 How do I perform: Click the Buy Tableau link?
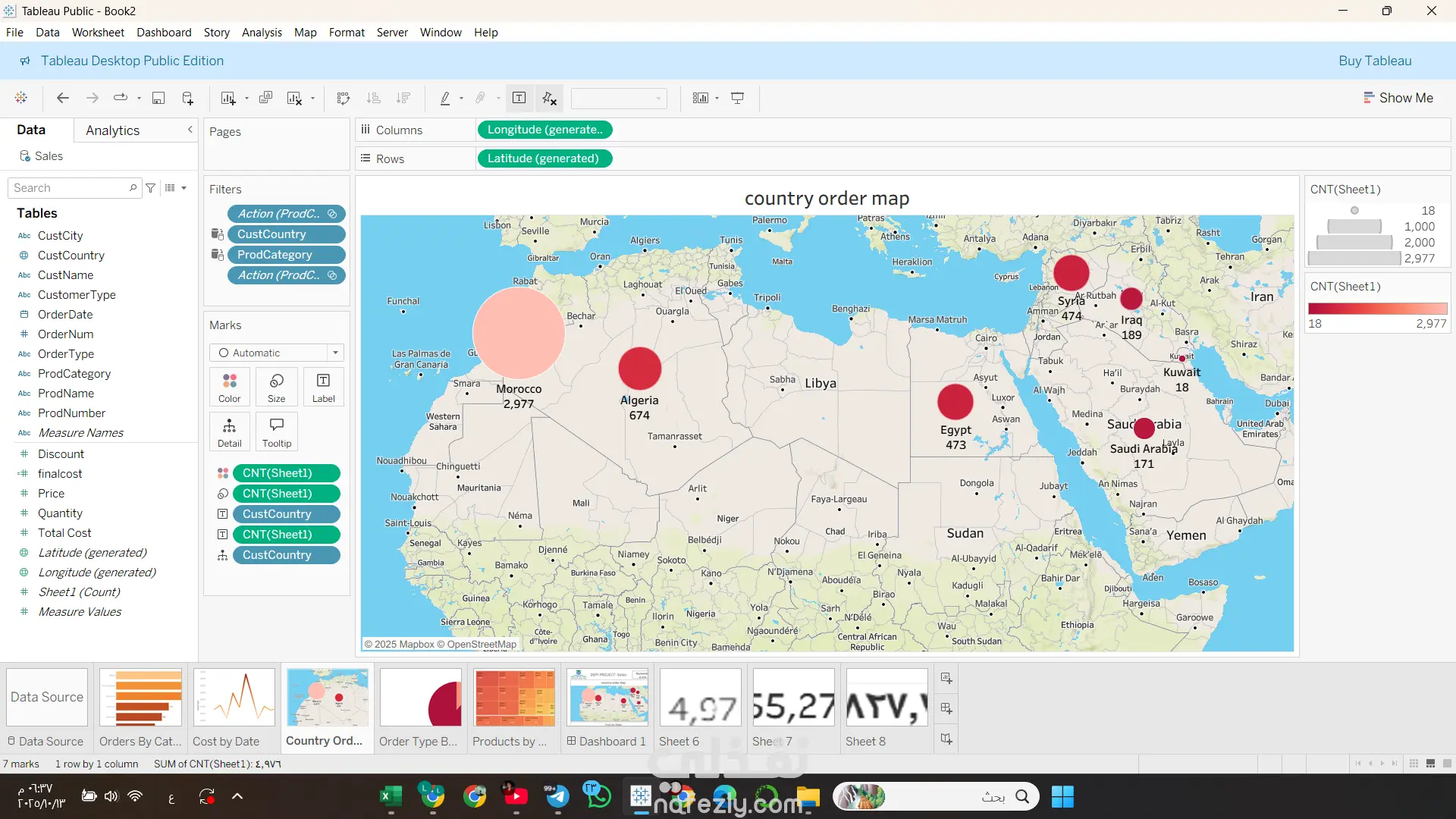pos(1374,61)
